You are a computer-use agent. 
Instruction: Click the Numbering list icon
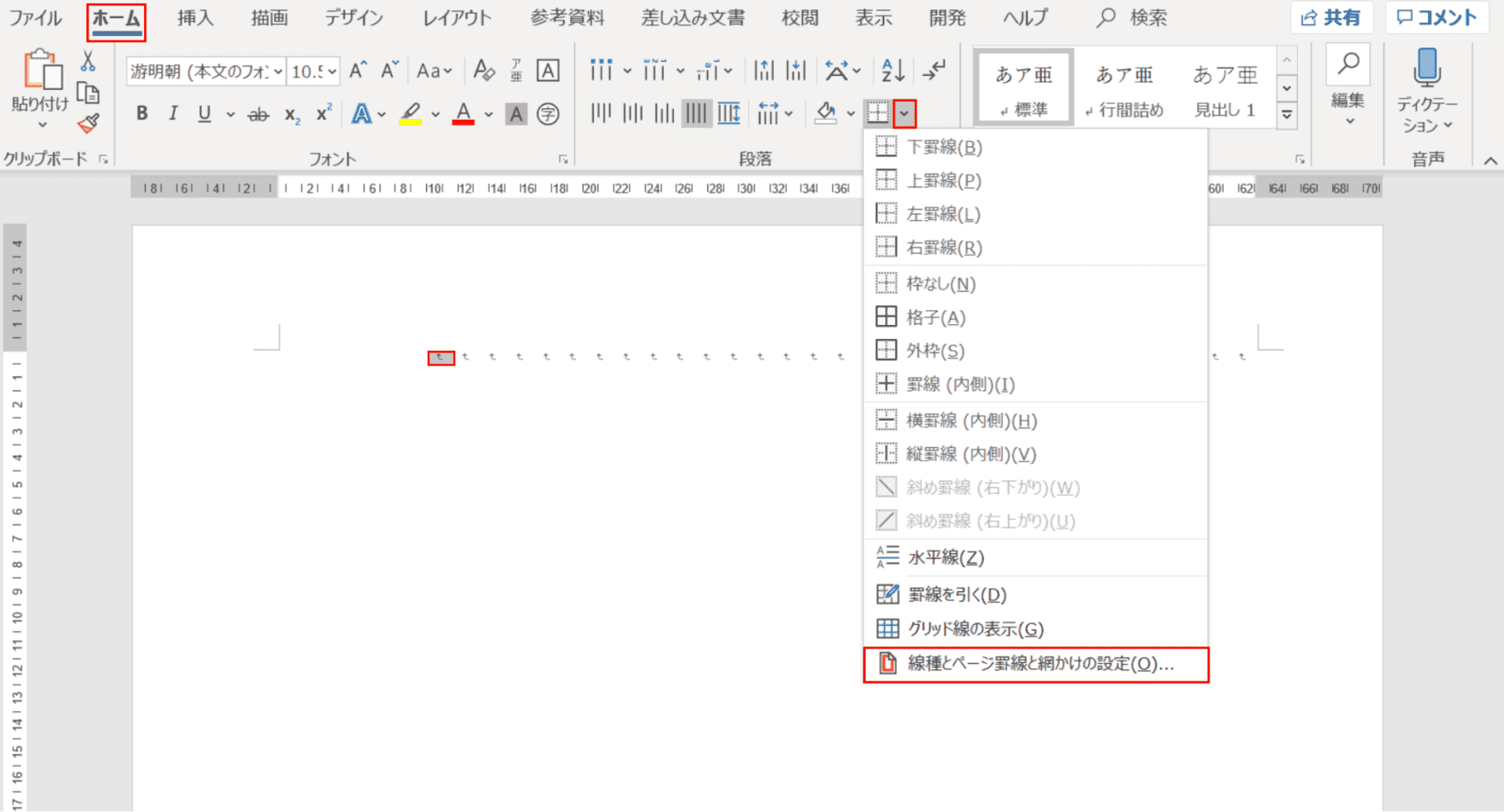(655, 70)
